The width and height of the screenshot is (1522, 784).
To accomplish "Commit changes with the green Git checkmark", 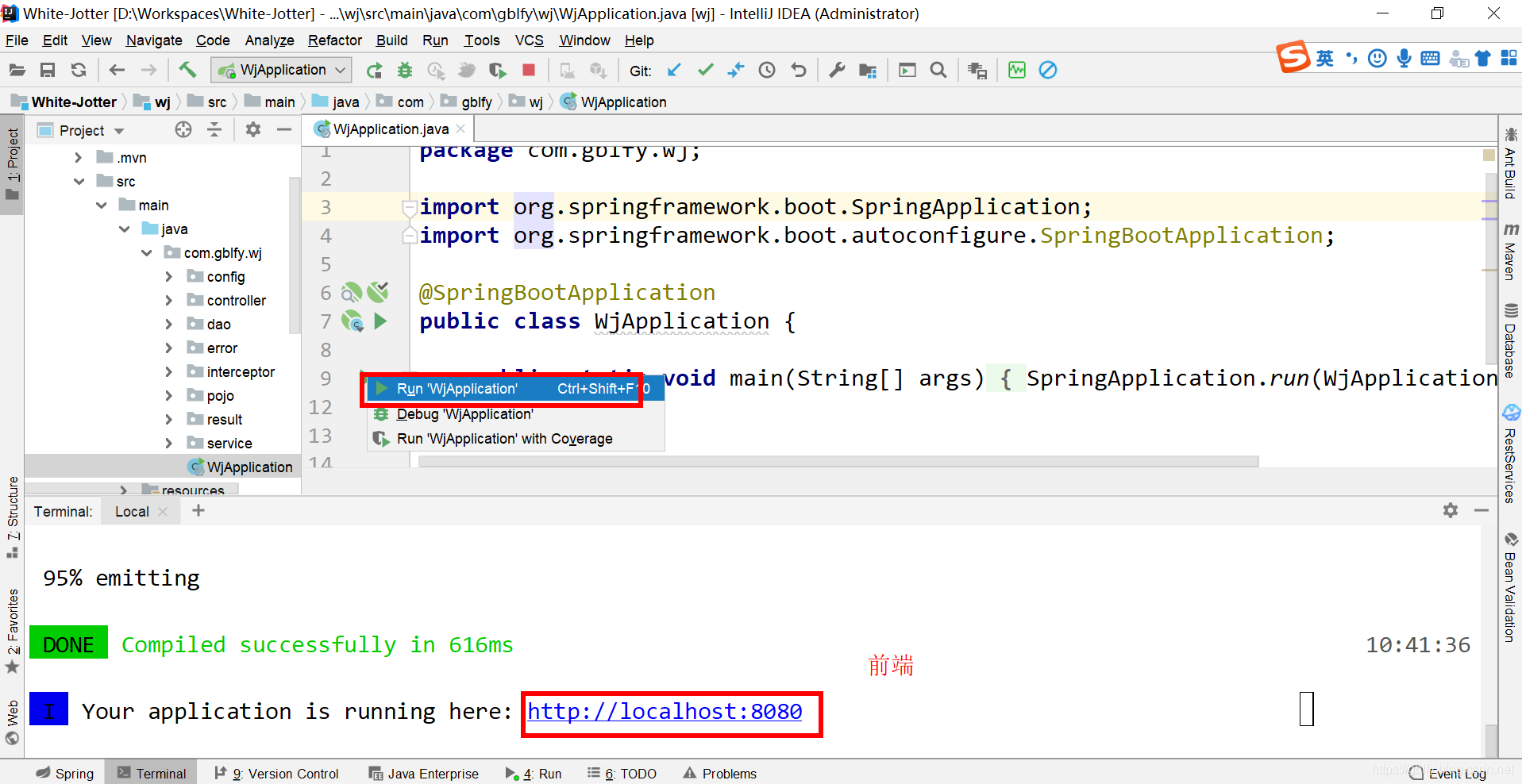I will point(705,70).
